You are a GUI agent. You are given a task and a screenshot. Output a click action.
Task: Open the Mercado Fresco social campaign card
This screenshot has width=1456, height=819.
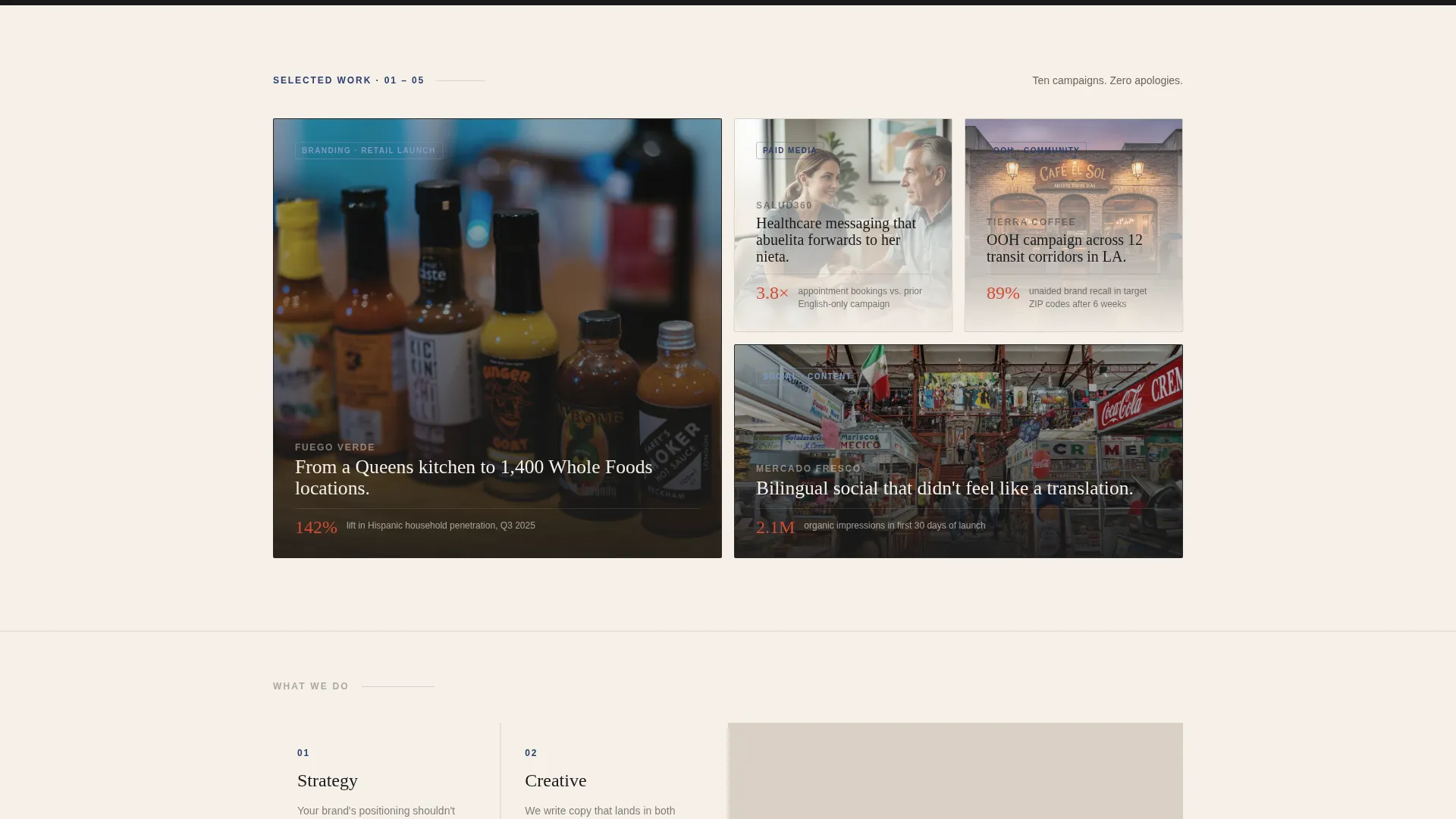pos(959,451)
